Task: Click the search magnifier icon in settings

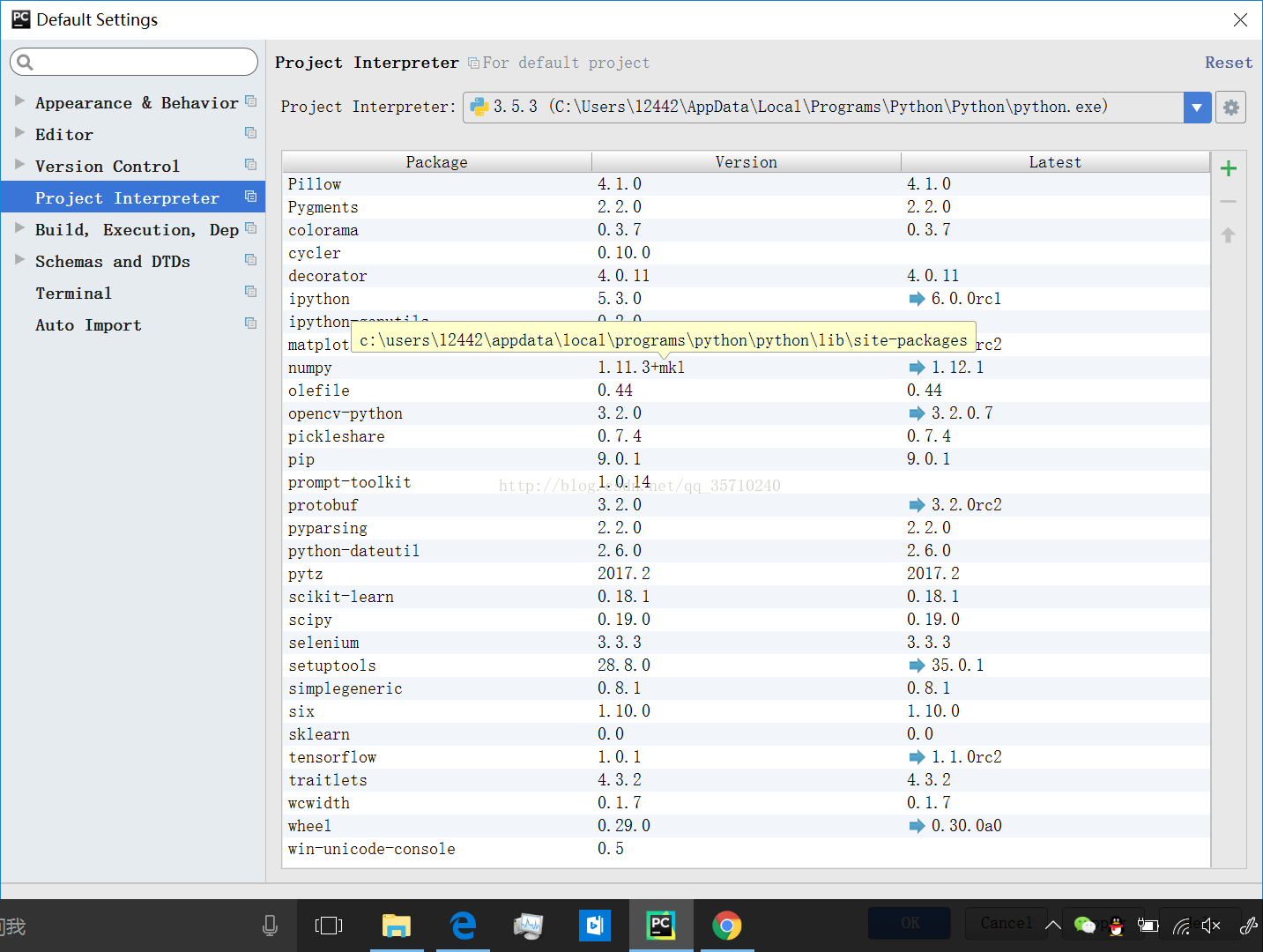Action: pos(25,62)
